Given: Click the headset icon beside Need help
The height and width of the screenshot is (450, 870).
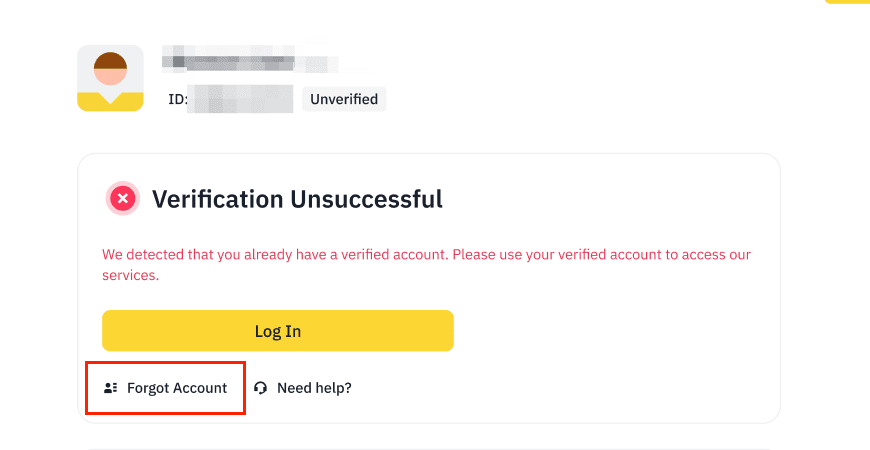Looking at the screenshot, I should 261,388.
